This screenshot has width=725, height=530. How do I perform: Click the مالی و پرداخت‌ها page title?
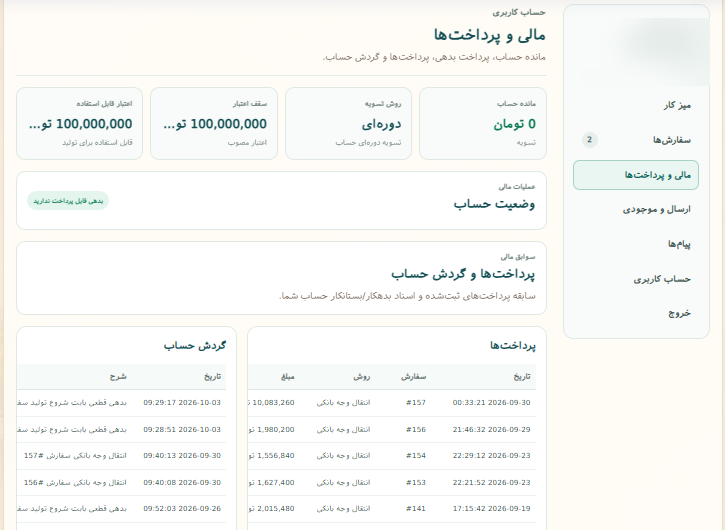(x=490, y=35)
